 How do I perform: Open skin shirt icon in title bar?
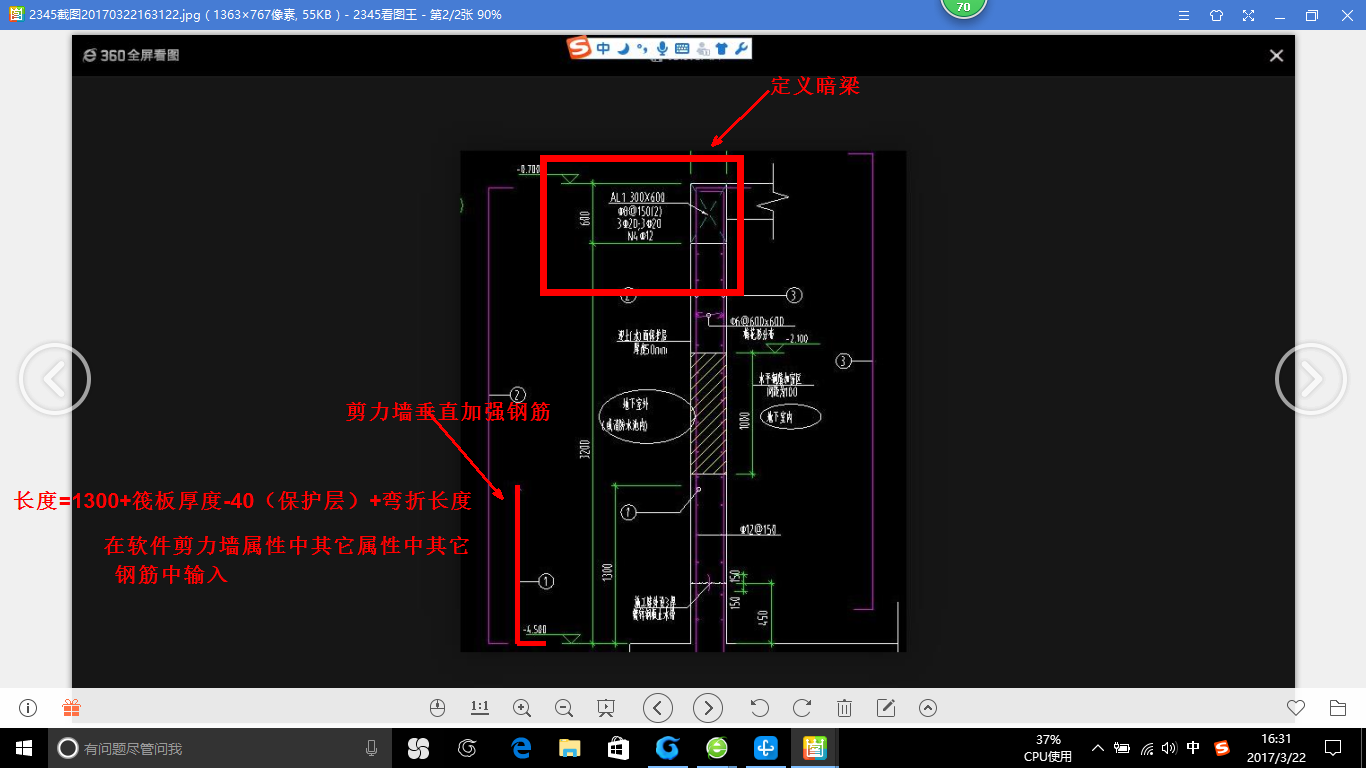pyautogui.click(x=1216, y=15)
